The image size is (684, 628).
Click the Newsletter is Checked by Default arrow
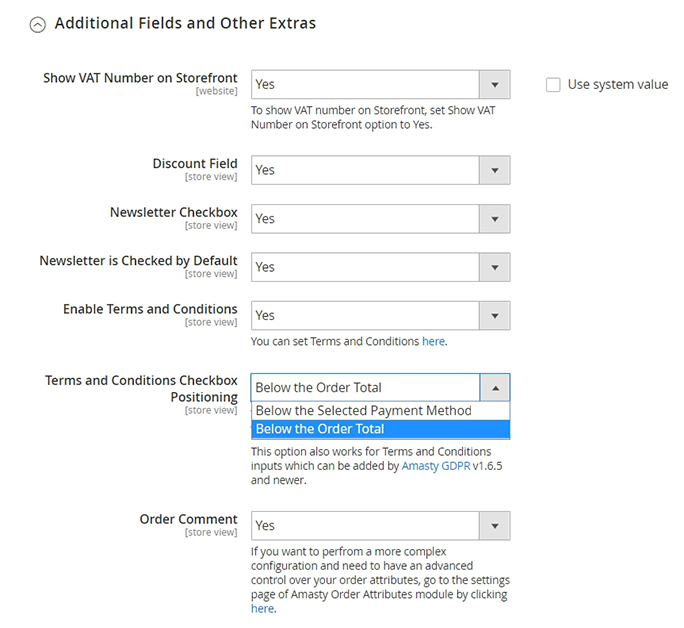pyautogui.click(x=495, y=267)
